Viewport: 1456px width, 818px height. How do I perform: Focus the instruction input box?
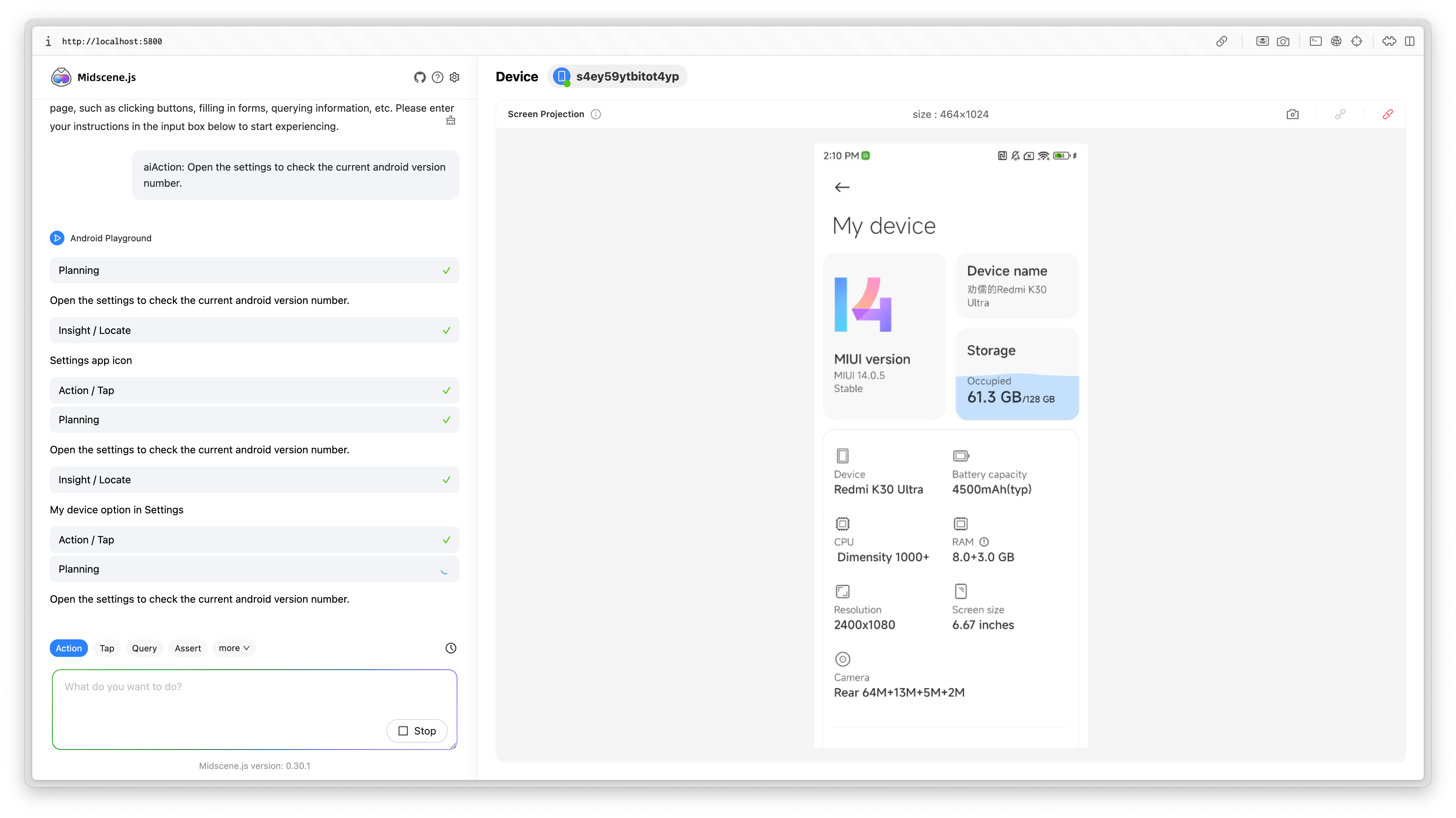(x=226, y=695)
